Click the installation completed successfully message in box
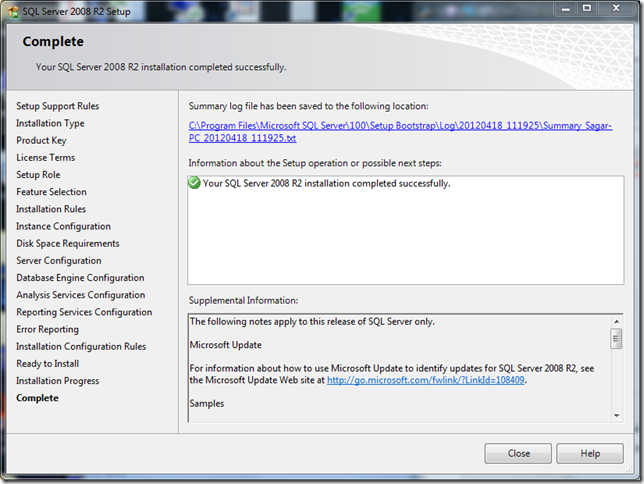This screenshot has width=644, height=484. click(327, 183)
